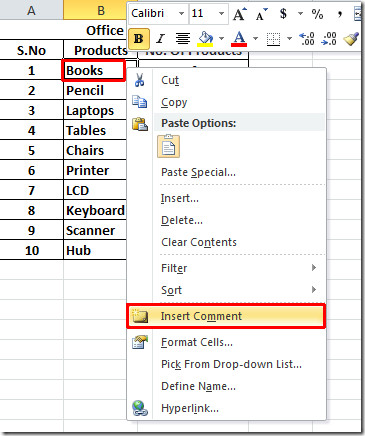Open the Calibri font name dropdown
Image resolution: width=365 pixels, height=436 pixels.
pyautogui.click(x=182, y=14)
